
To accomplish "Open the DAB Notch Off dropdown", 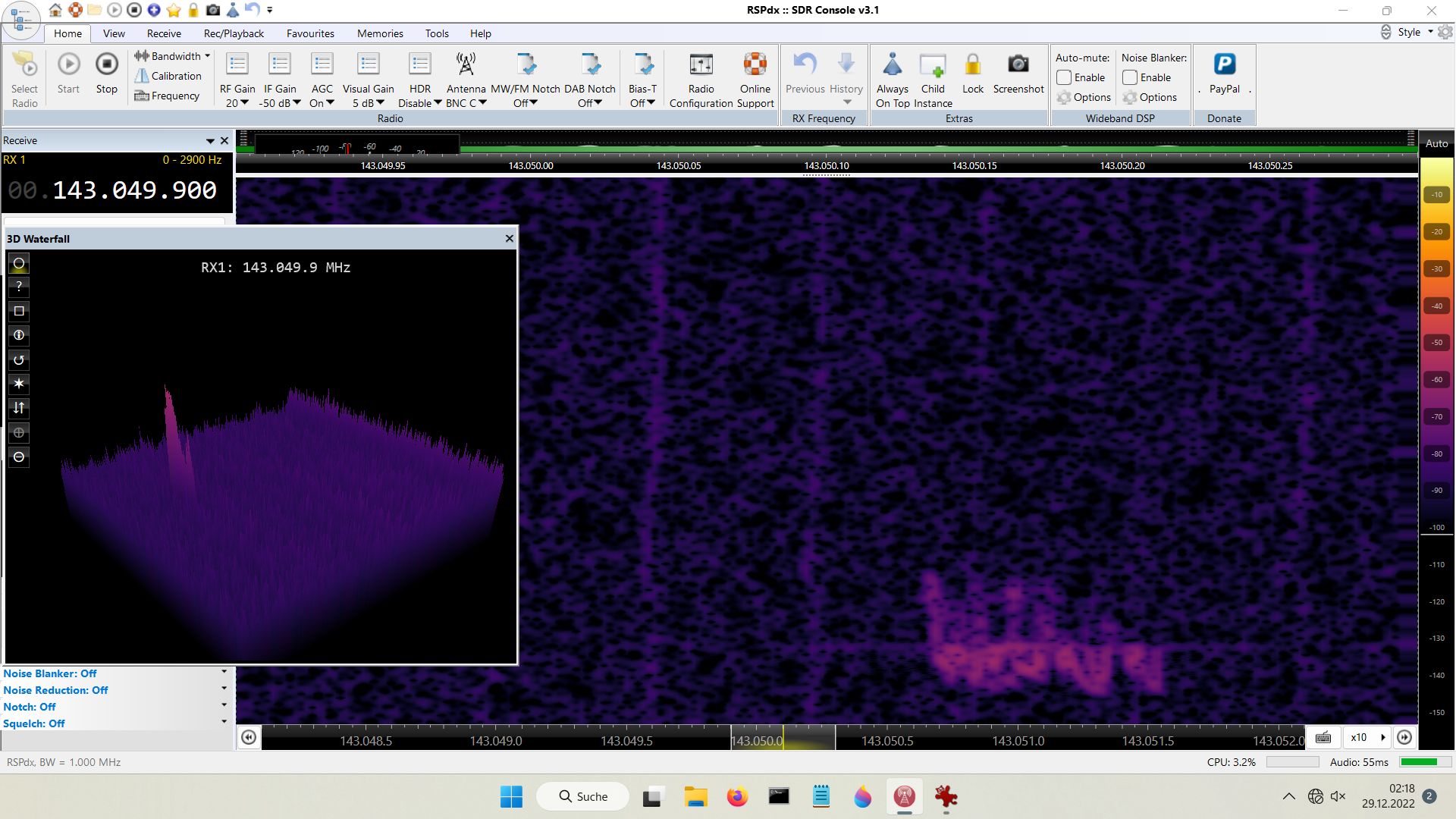I will click(590, 103).
